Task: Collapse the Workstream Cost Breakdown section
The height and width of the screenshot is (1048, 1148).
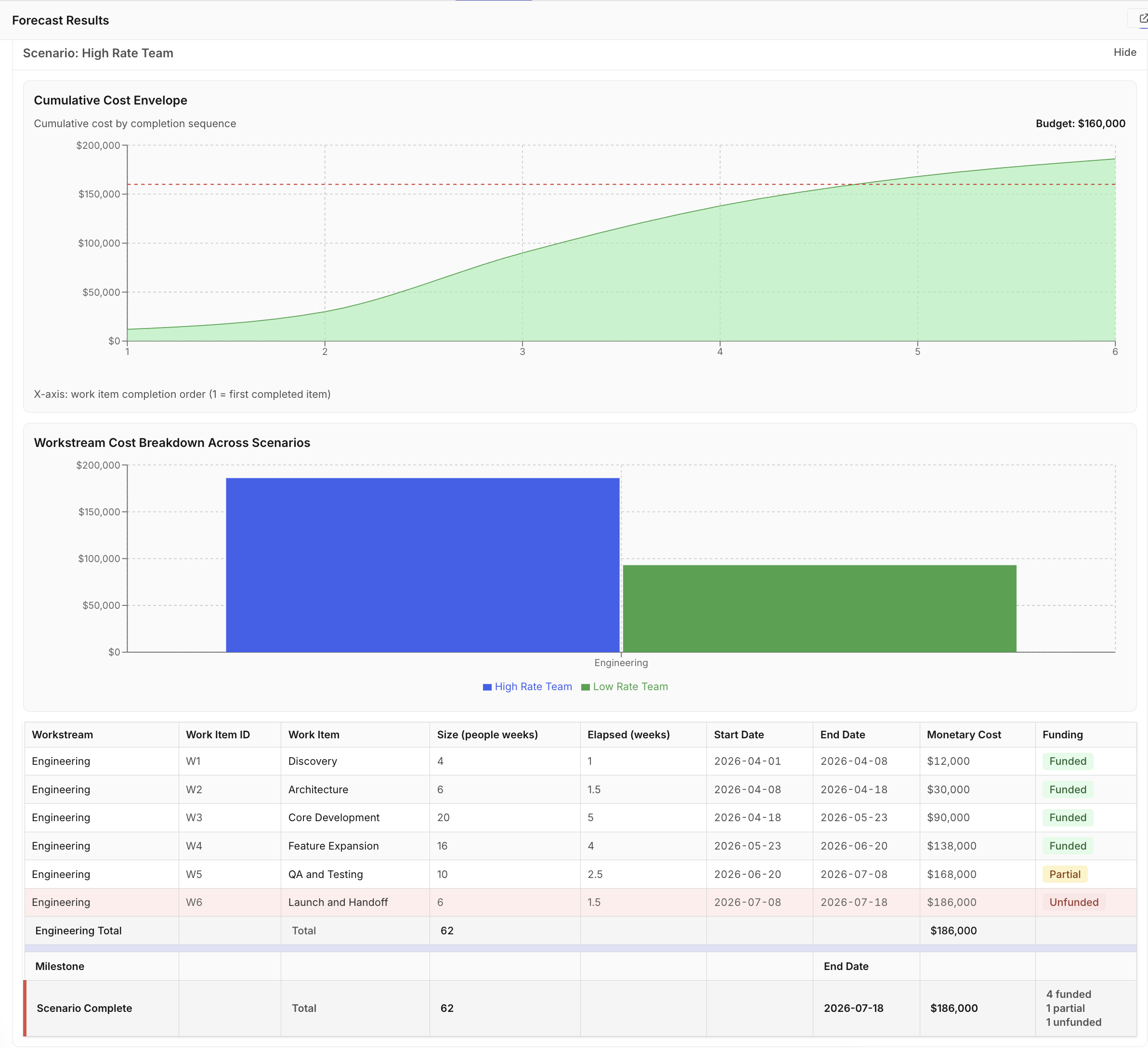Action: 172,443
